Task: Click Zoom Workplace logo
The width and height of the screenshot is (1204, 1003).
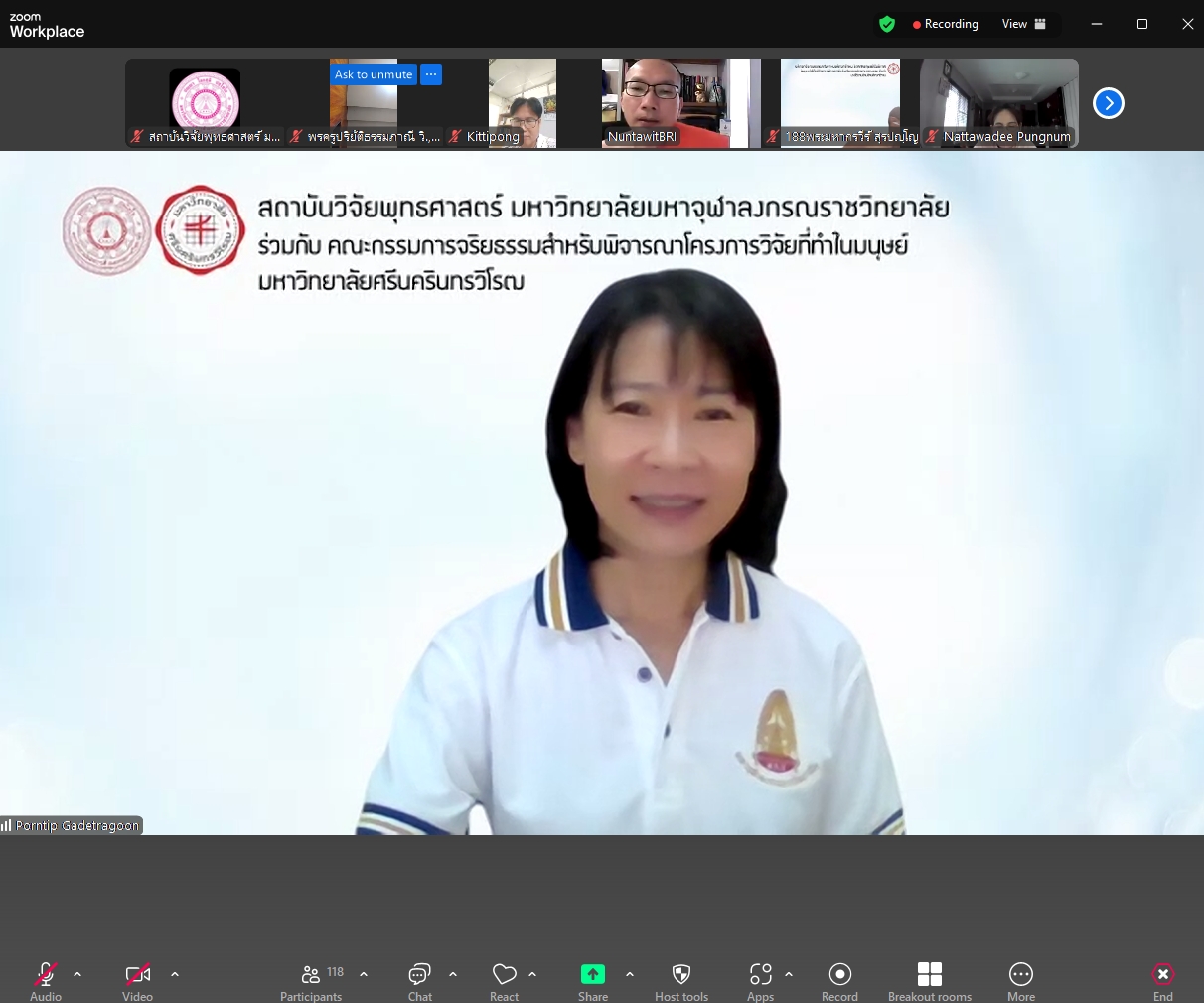Action: [47, 26]
